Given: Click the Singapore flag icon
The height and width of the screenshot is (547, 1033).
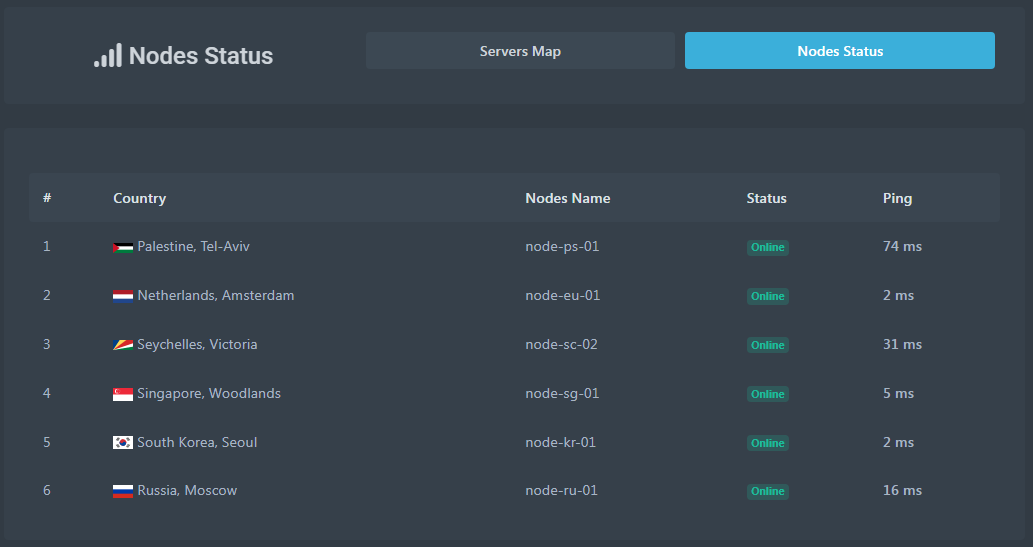Looking at the screenshot, I should point(123,394).
